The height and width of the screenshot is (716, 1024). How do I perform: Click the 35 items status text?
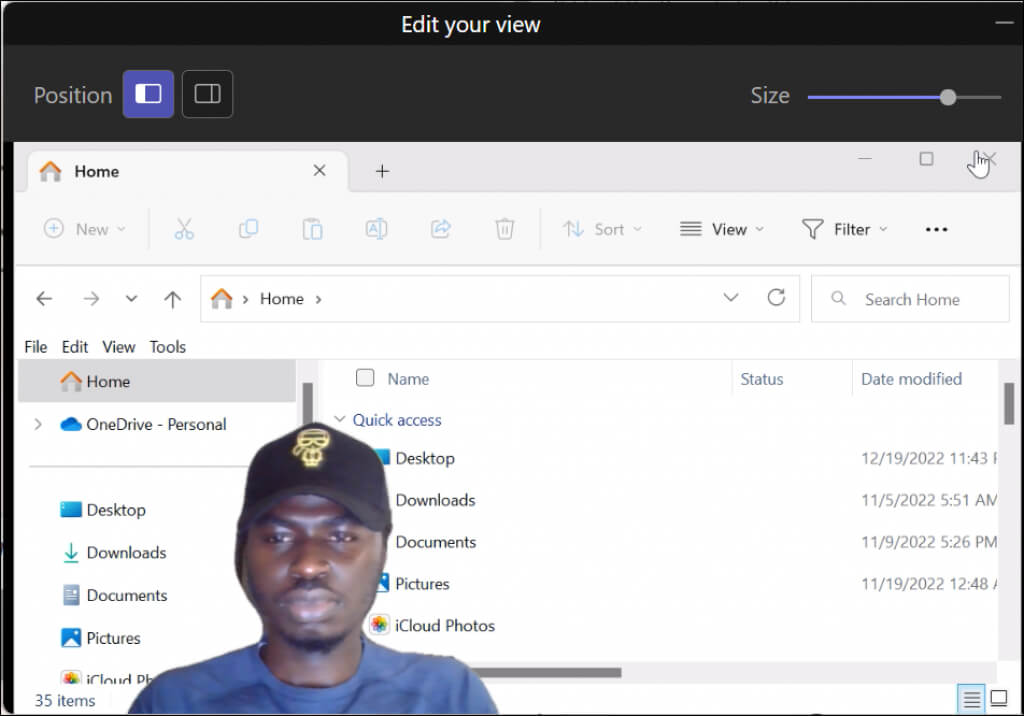click(65, 700)
